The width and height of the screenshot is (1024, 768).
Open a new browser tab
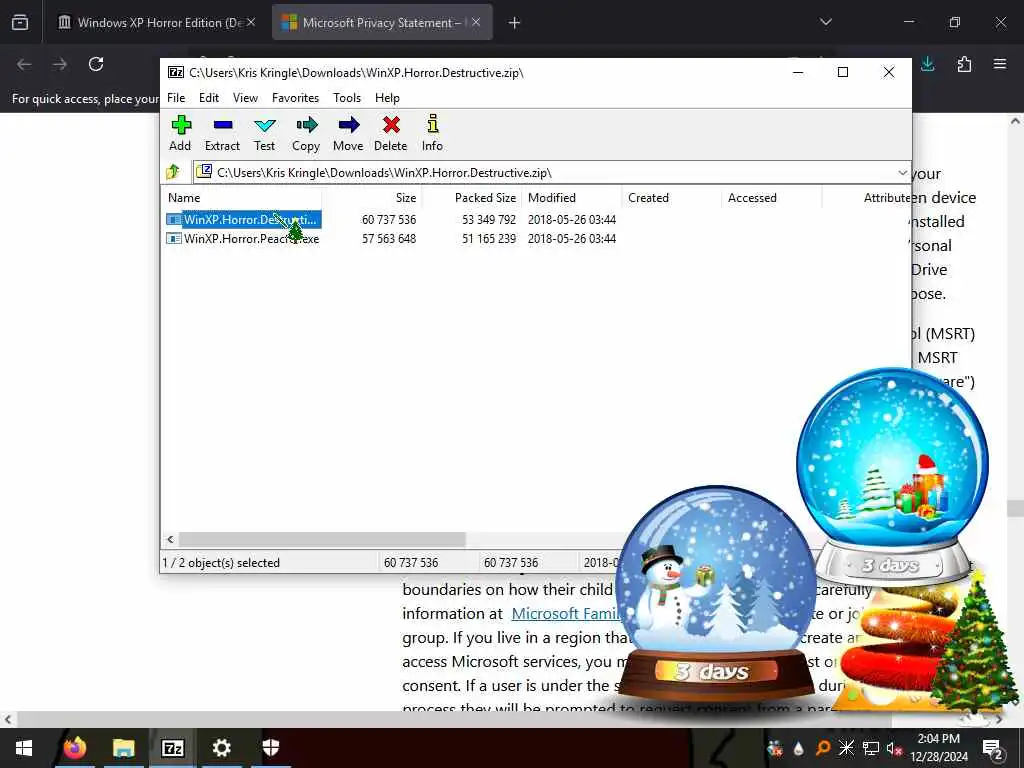tap(514, 23)
